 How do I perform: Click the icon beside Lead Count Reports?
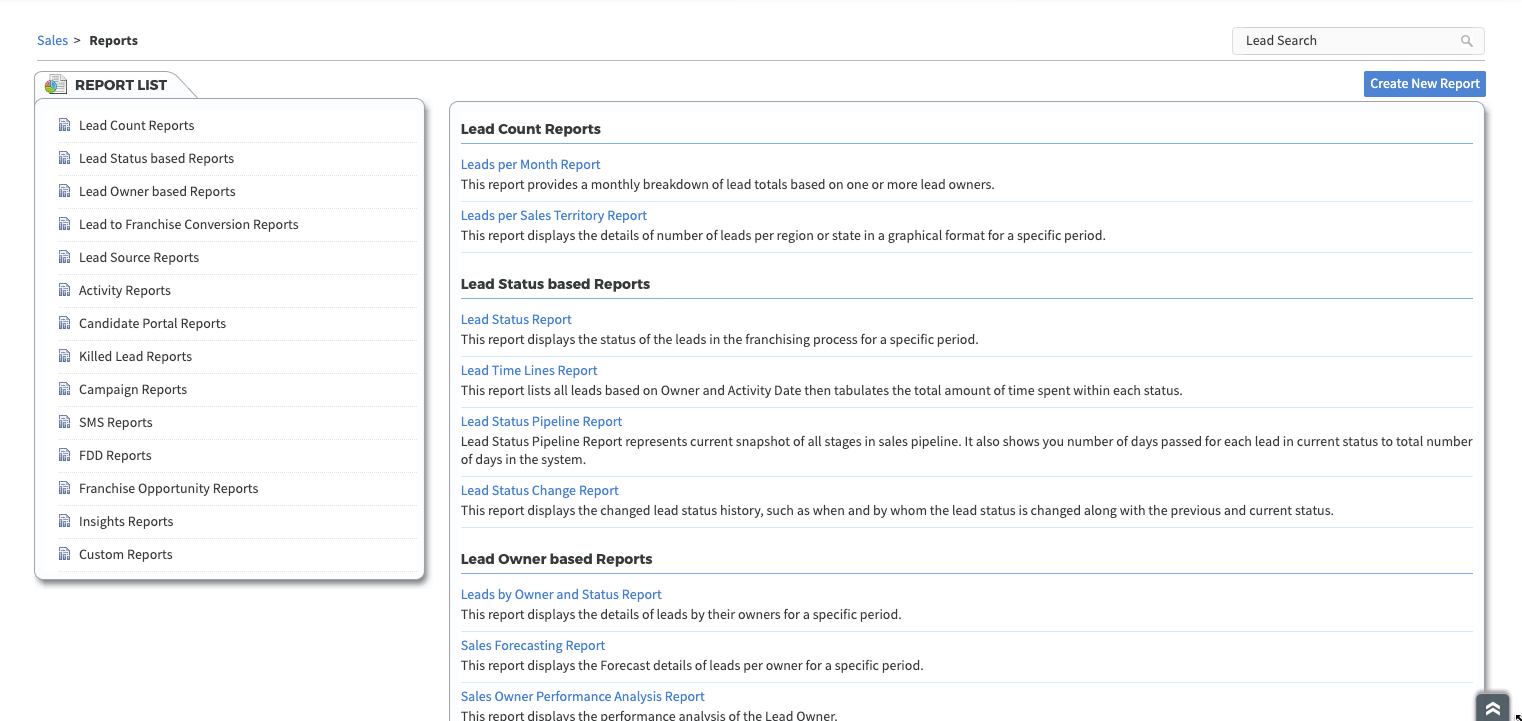point(65,125)
